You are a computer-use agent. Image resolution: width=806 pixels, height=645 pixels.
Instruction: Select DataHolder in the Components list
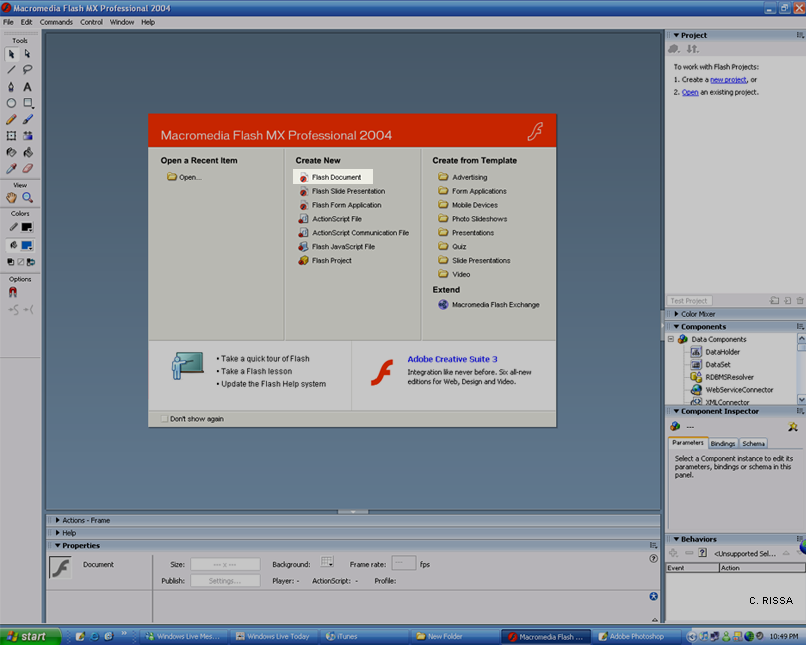(723, 352)
